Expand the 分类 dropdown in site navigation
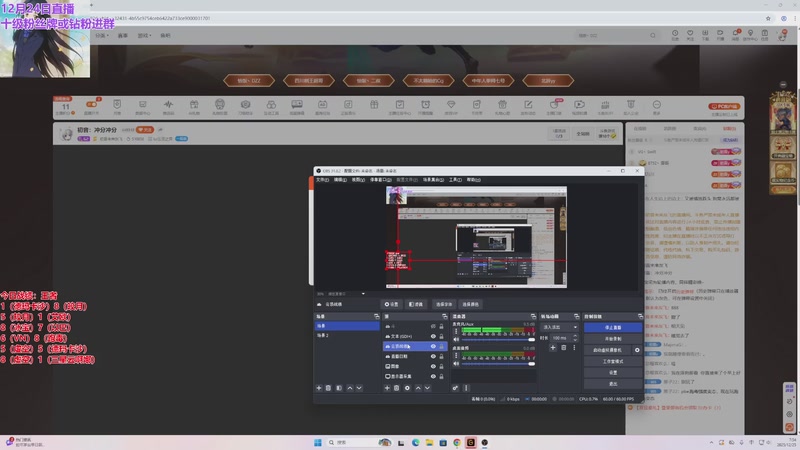800x450 pixels. (x=103, y=36)
